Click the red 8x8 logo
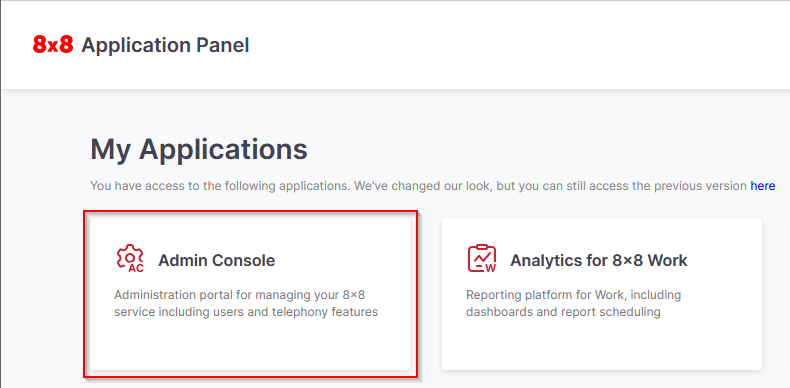Image resolution: width=790 pixels, height=388 pixels. [x=53, y=45]
